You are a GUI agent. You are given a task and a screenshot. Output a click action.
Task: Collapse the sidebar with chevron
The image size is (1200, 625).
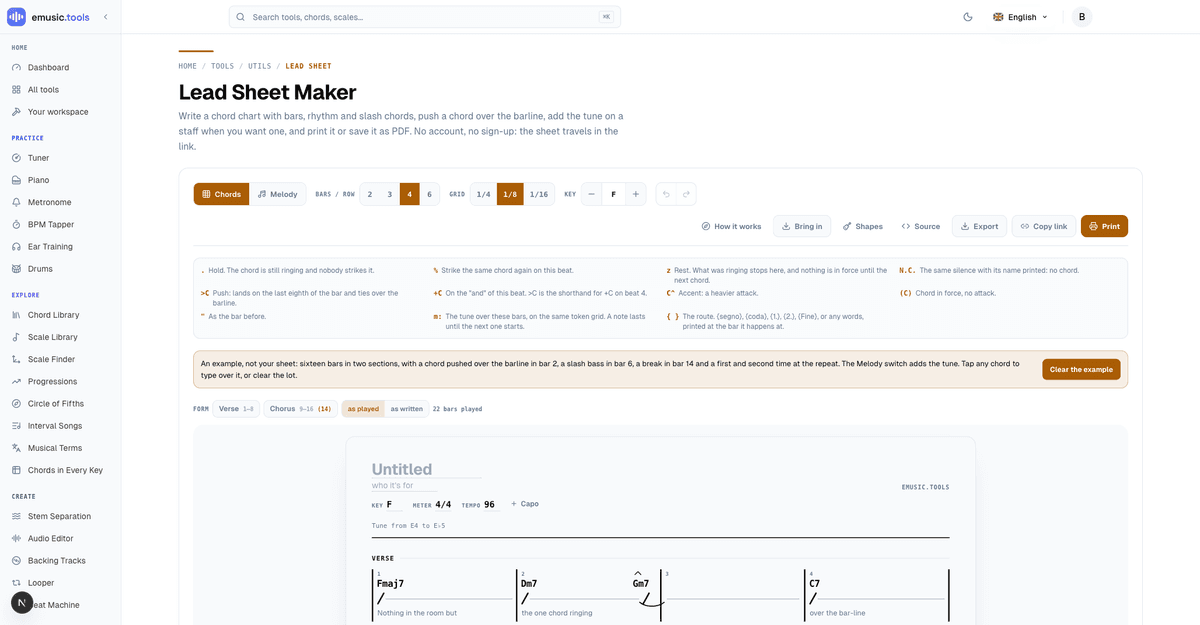click(106, 17)
